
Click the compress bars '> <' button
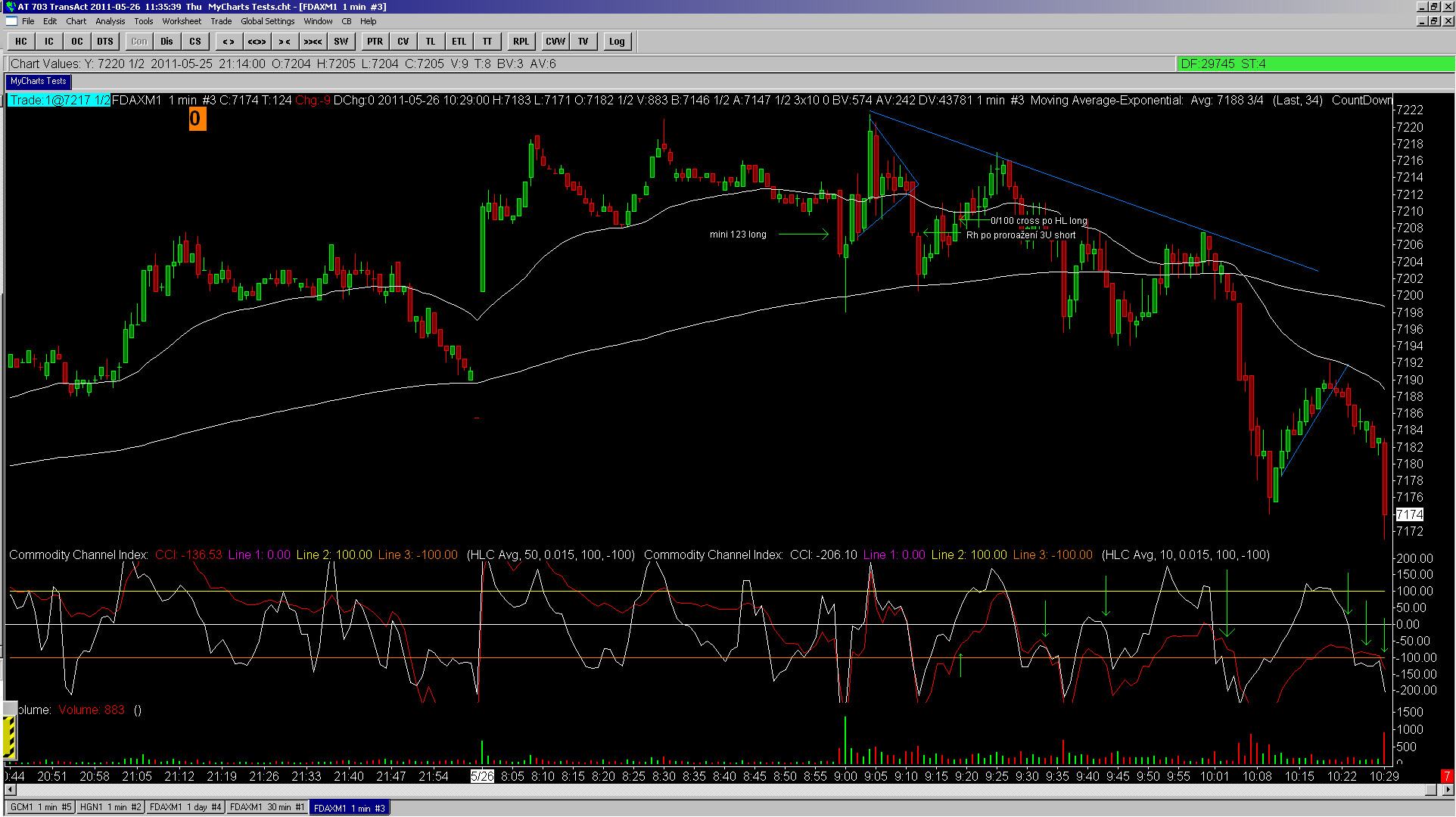pos(285,42)
